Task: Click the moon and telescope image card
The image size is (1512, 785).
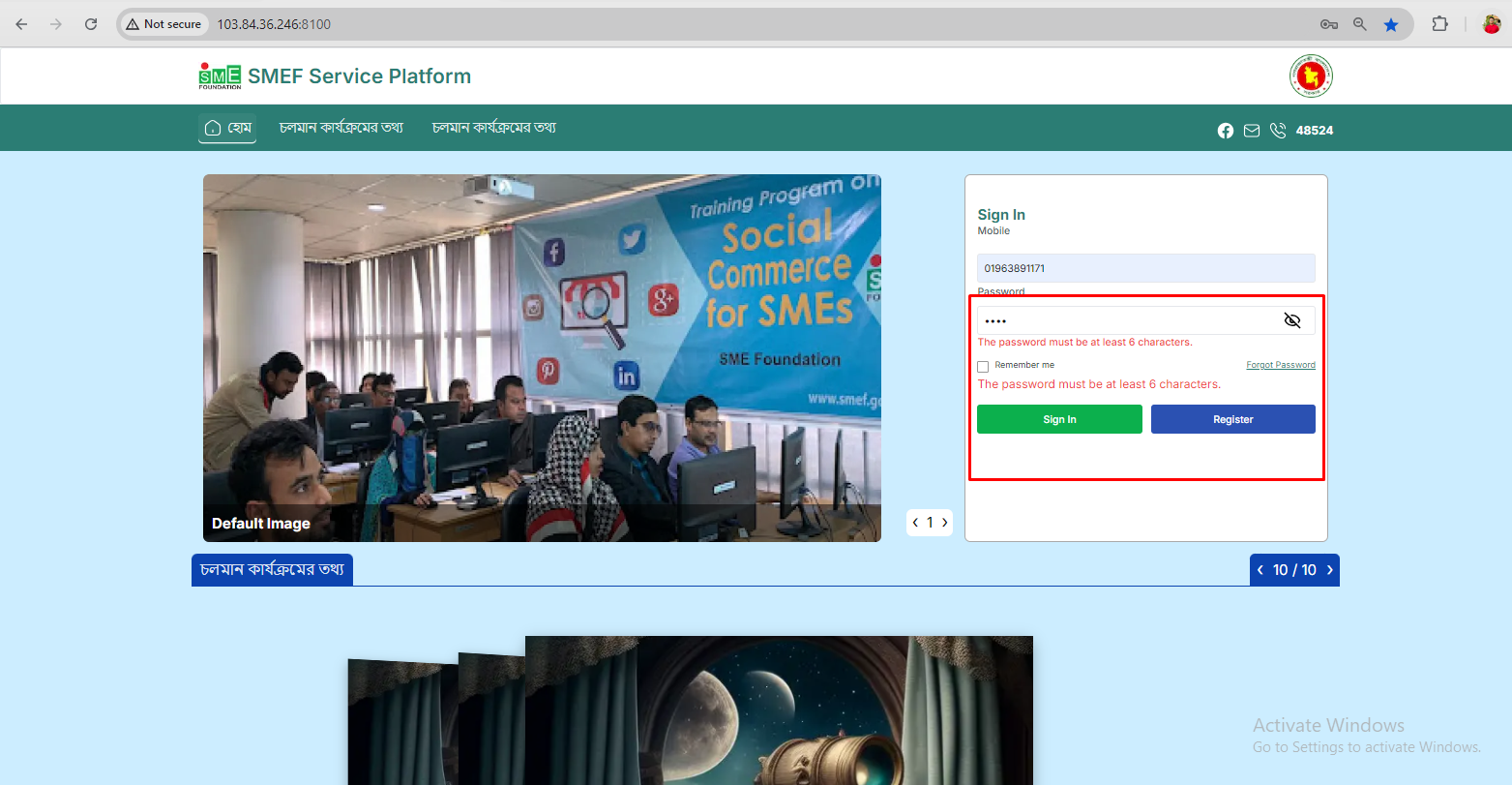Action: (x=779, y=710)
